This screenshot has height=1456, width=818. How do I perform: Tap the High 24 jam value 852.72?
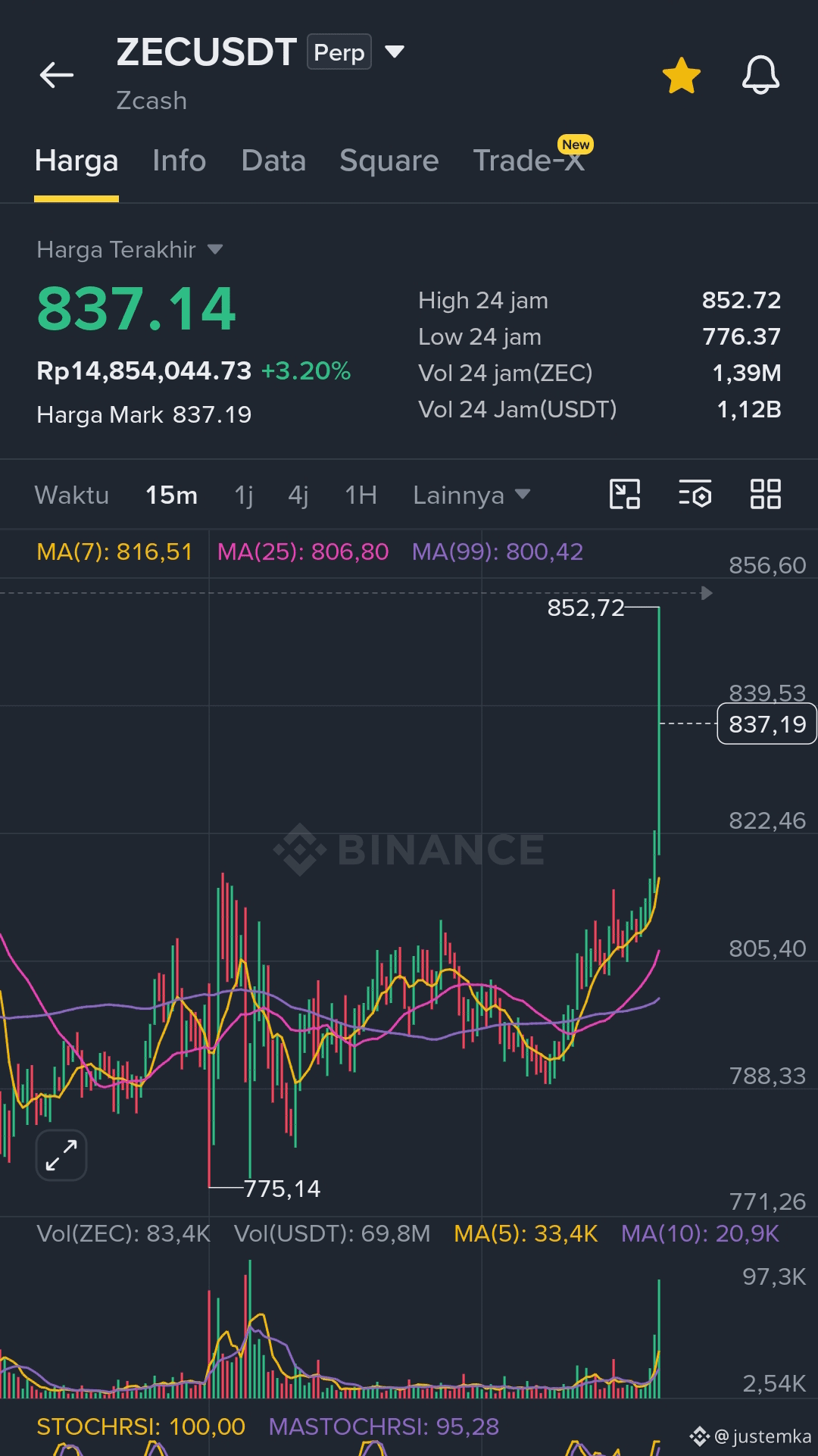(x=741, y=300)
